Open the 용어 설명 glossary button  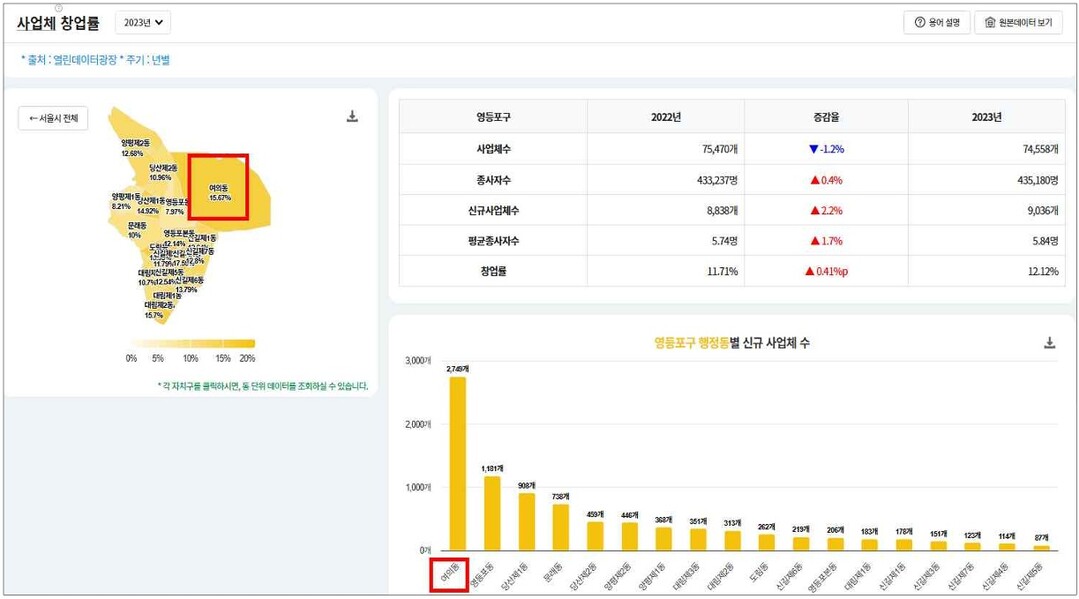click(937, 22)
